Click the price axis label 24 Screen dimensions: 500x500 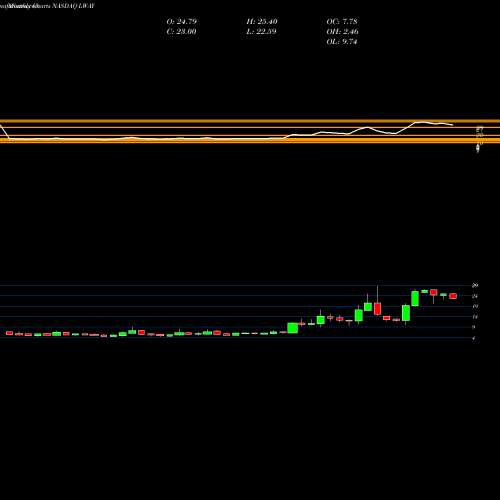pos(475,296)
